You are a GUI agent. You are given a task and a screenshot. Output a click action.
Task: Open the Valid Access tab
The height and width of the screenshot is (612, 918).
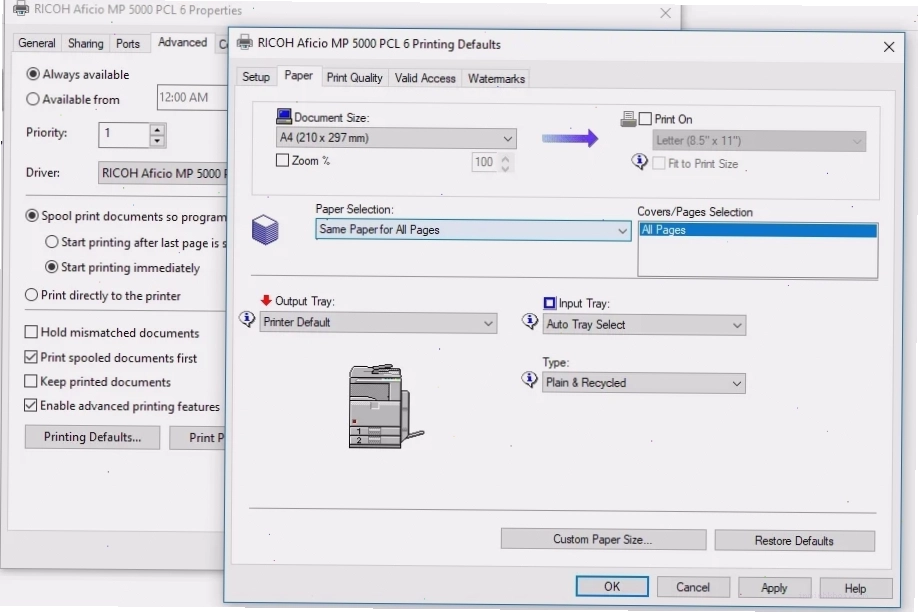tap(425, 78)
